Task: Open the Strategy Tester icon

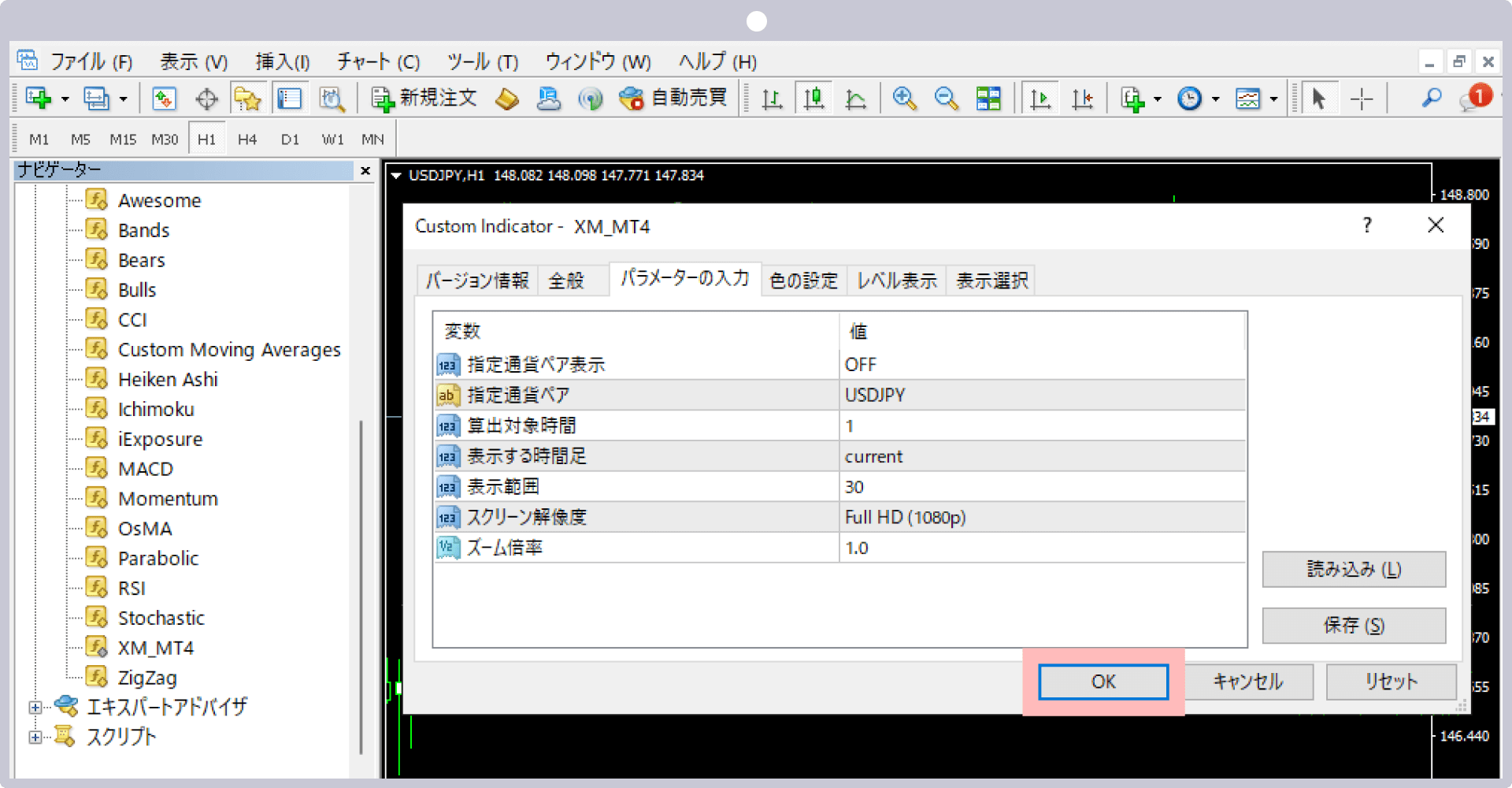Action: click(x=332, y=98)
